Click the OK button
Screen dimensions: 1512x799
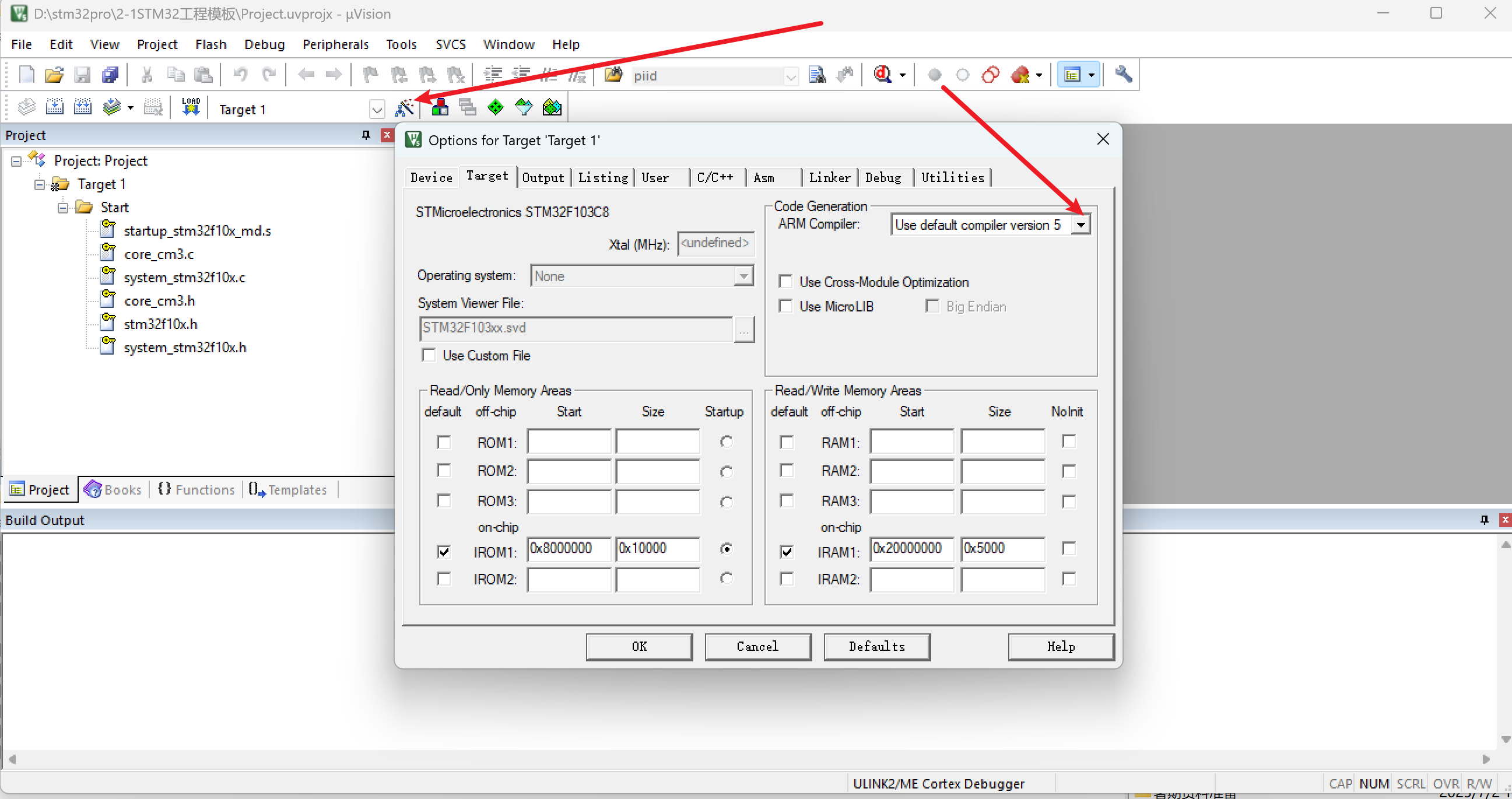pyautogui.click(x=639, y=647)
